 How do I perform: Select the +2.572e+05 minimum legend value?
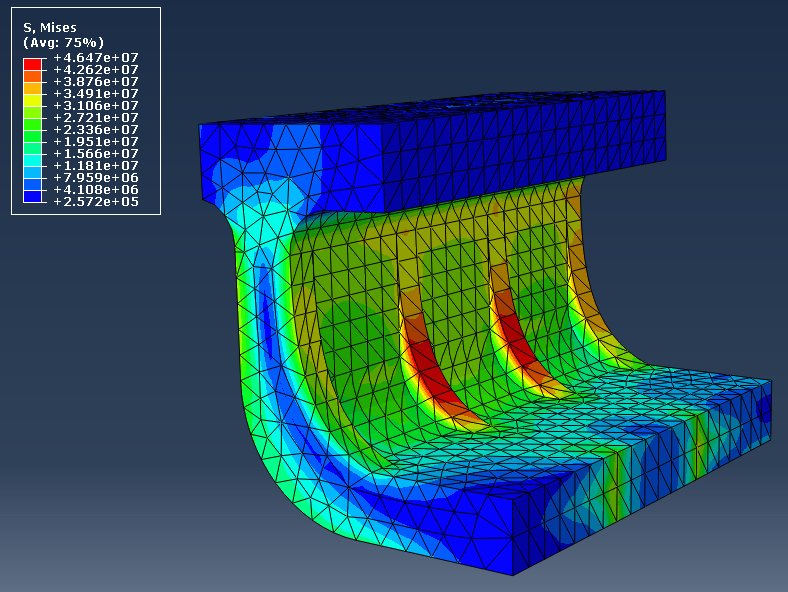pyautogui.click(x=95, y=202)
